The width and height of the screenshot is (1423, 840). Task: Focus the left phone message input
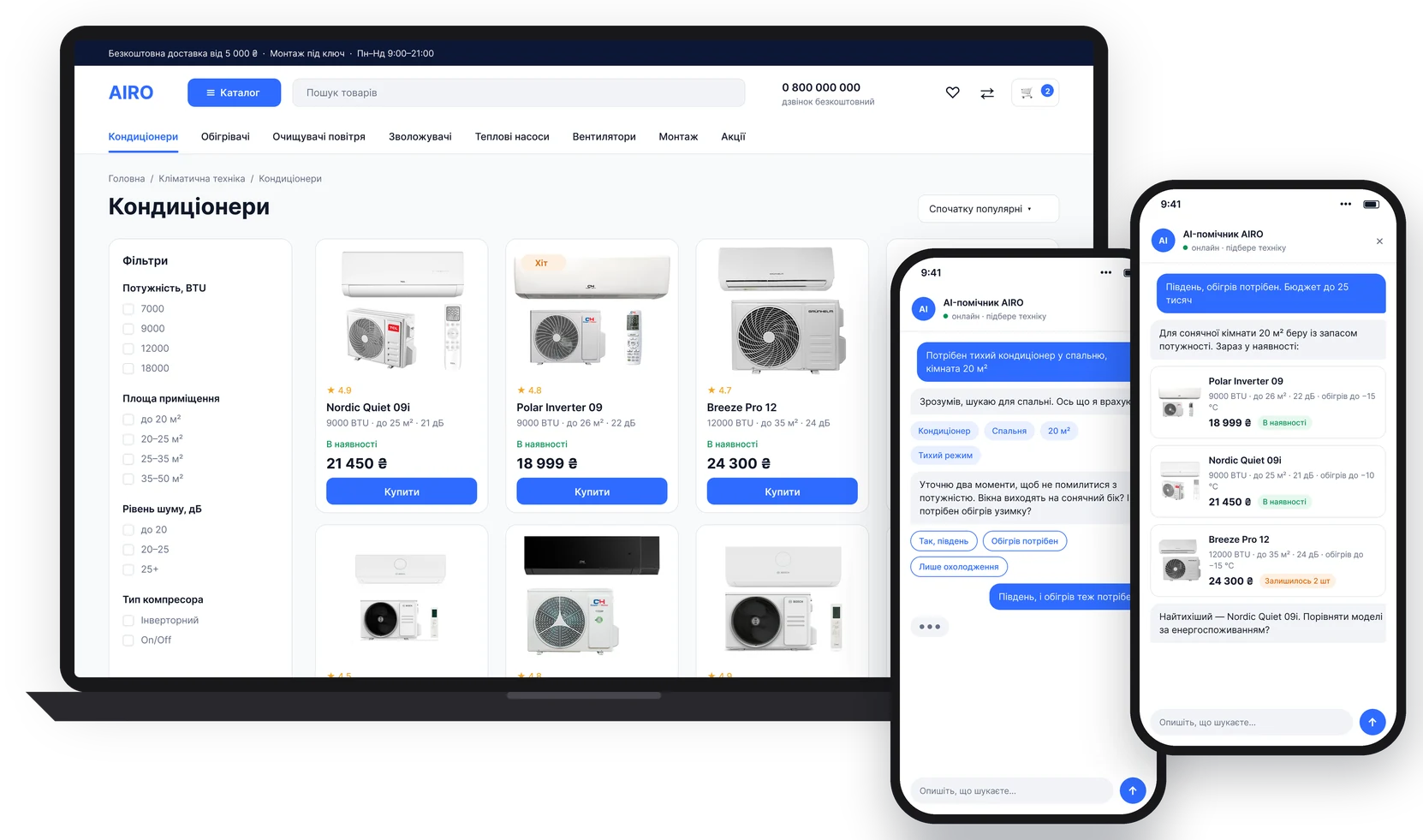point(1010,790)
